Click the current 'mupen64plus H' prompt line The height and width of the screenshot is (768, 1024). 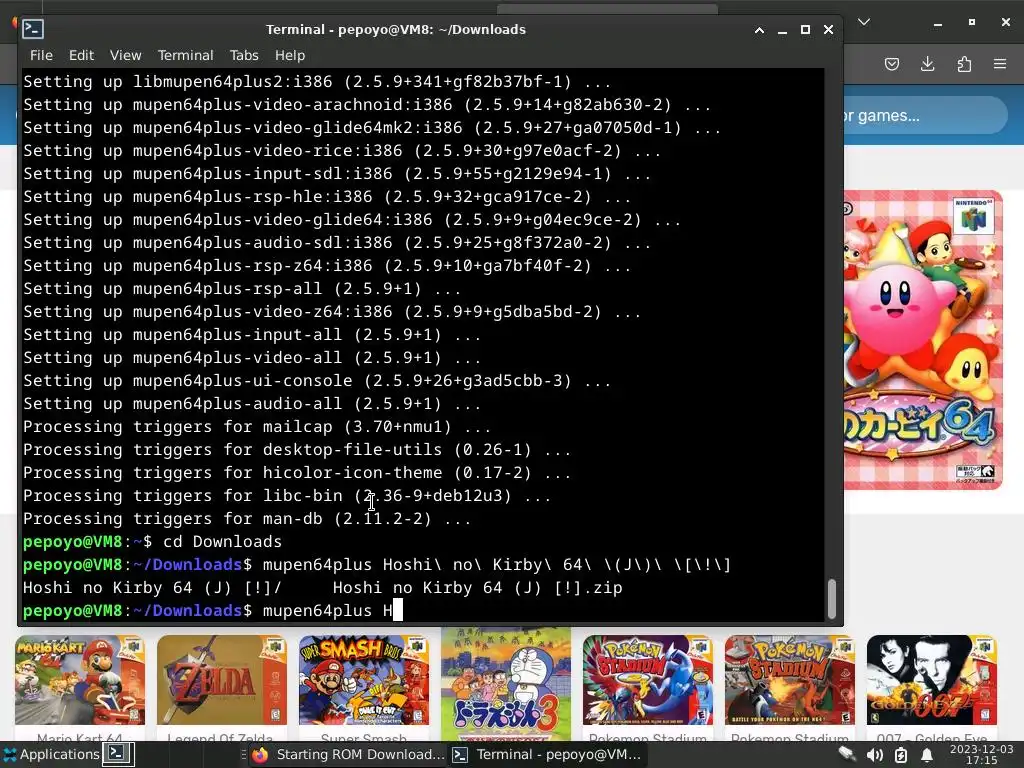coord(213,611)
